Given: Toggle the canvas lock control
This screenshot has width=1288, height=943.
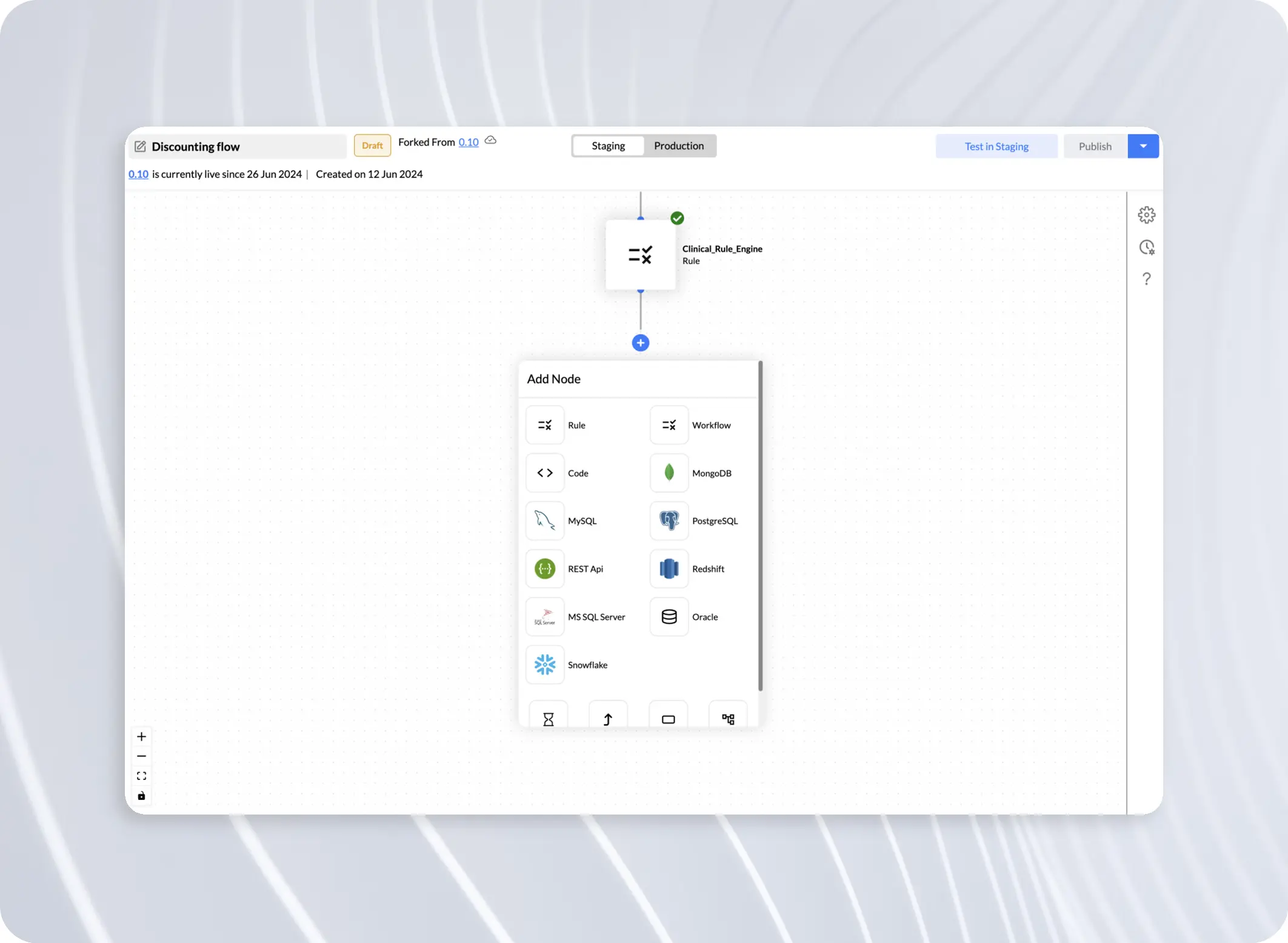Looking at the screenshot, I should tap(141, 796).
